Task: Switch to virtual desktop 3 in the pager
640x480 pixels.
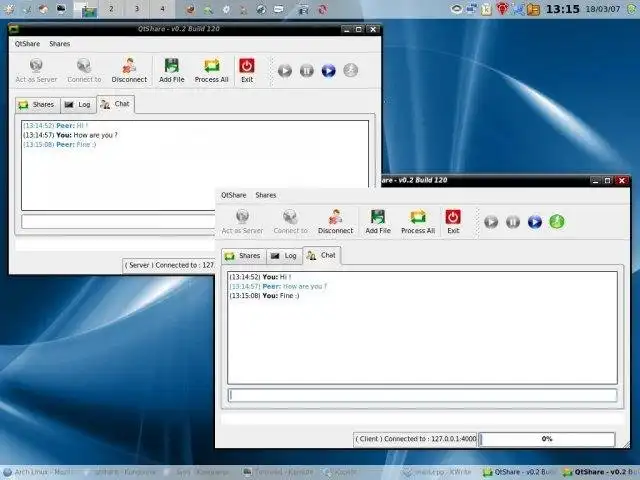Action: [x=137, y=9]
